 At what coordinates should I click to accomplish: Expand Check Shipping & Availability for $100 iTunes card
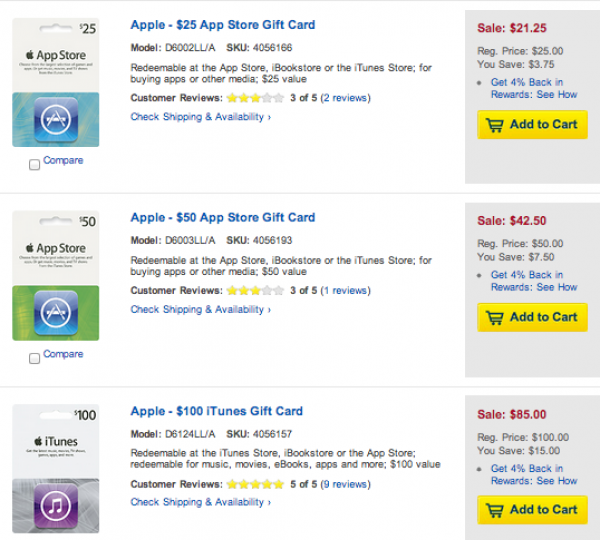pyautogui.click(x=200, y=503)
